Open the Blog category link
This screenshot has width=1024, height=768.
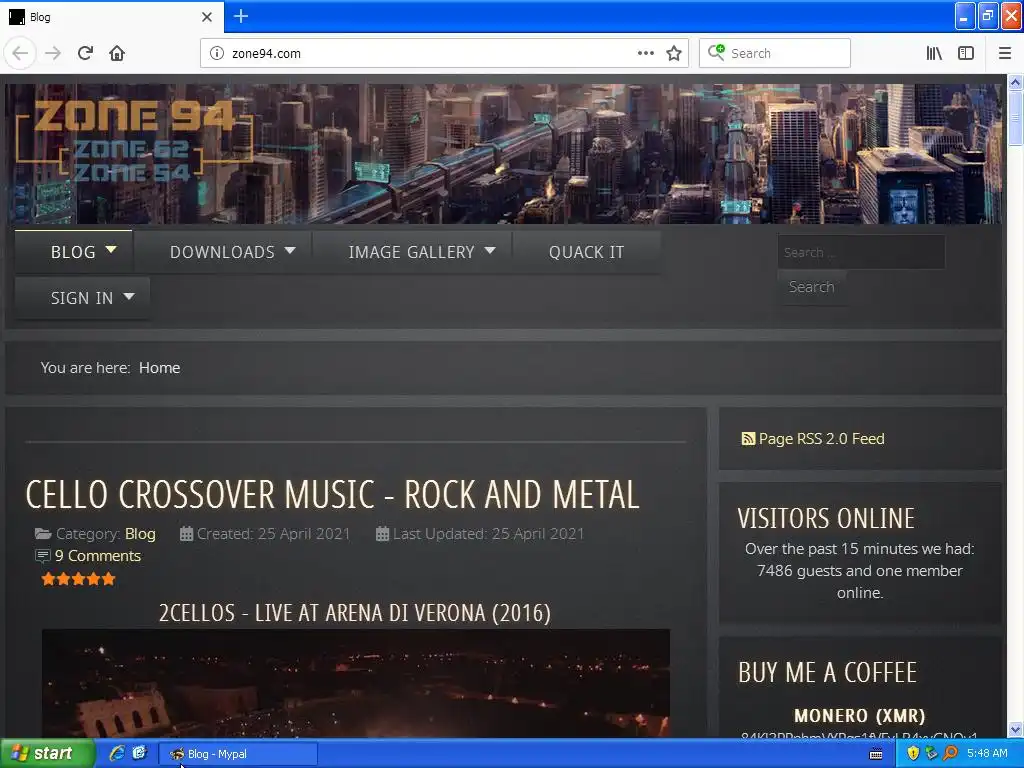[140, 534]
